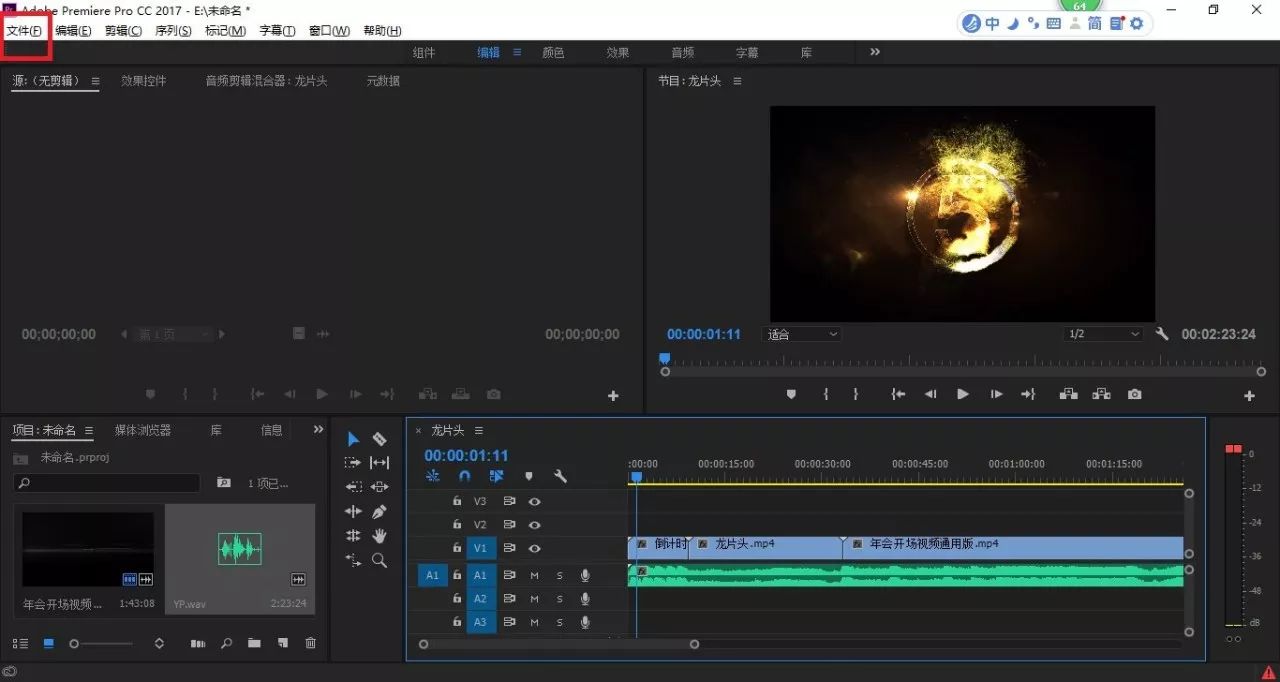The height and width of the screenshot is (682, 1280).
Task: Click the timeline horizontal zoom scrollbar
Action: [x=559, y=645]
